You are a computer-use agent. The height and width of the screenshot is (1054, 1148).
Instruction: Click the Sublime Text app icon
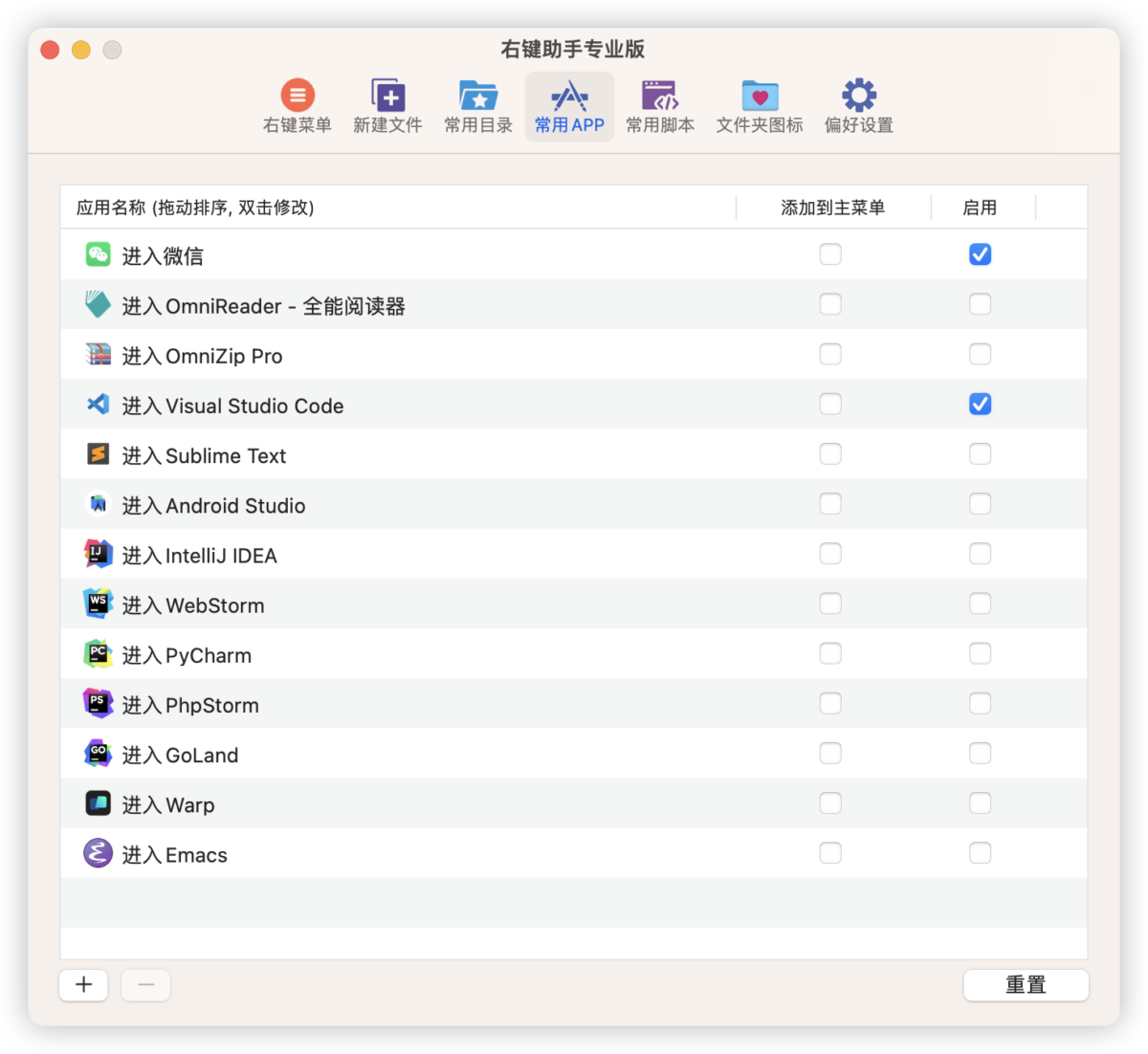[99, 454]
